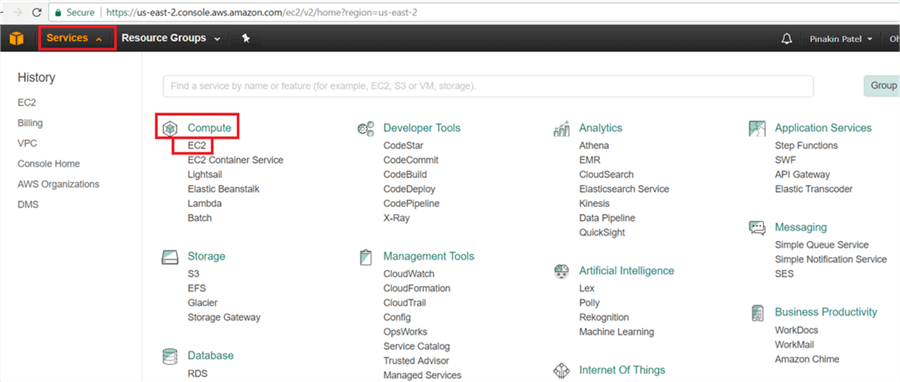The width and height of the screenshot is (900, 382).
Task: Open DMS from History
Action: point(28,204)
